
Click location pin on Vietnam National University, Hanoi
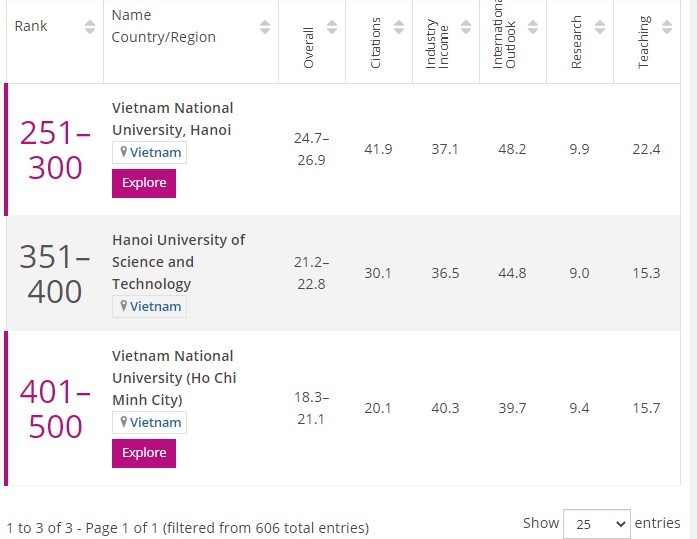coord(124,153)
